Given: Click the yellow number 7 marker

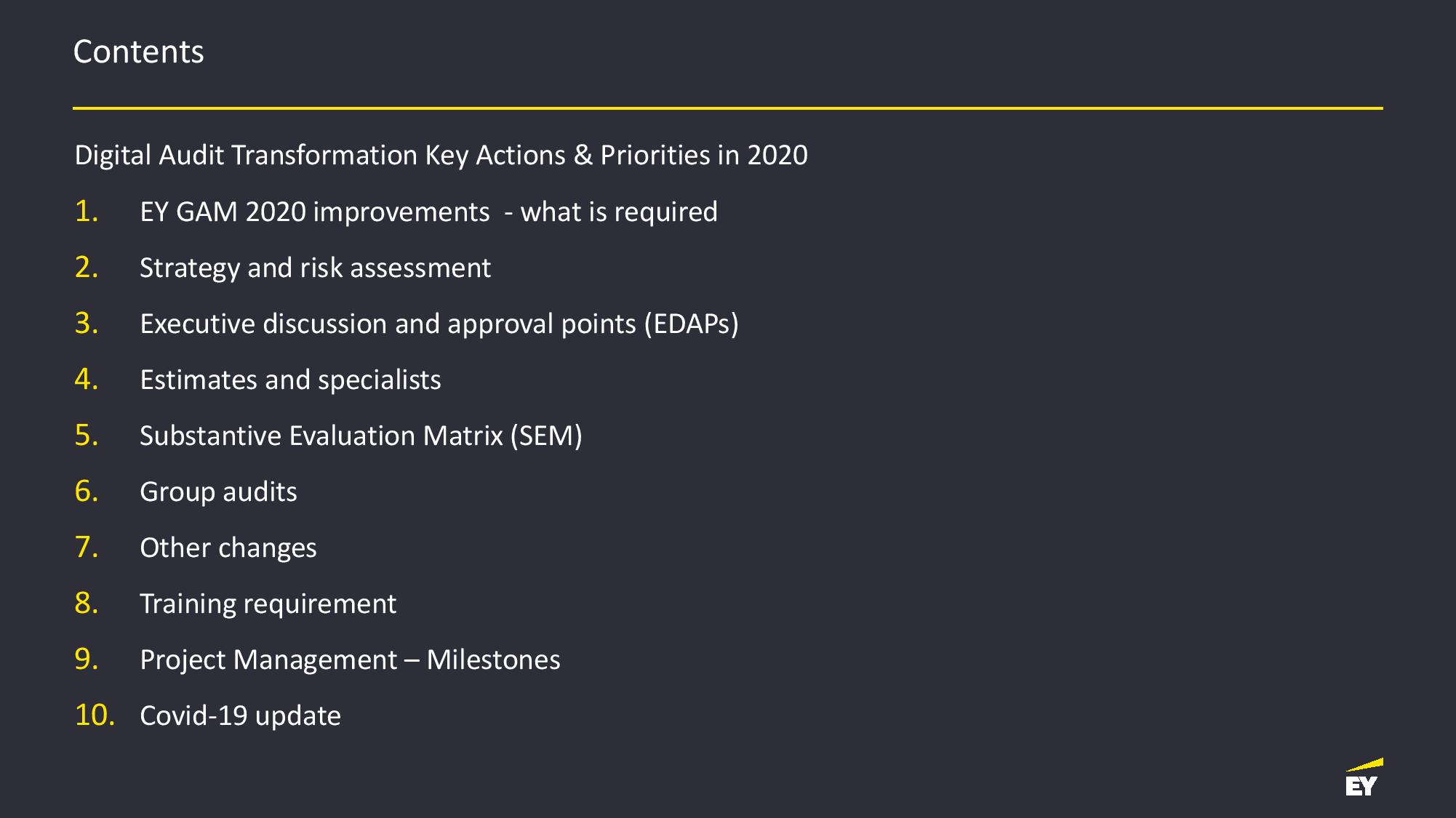Looking at the screenshot, I should [87, 547].
